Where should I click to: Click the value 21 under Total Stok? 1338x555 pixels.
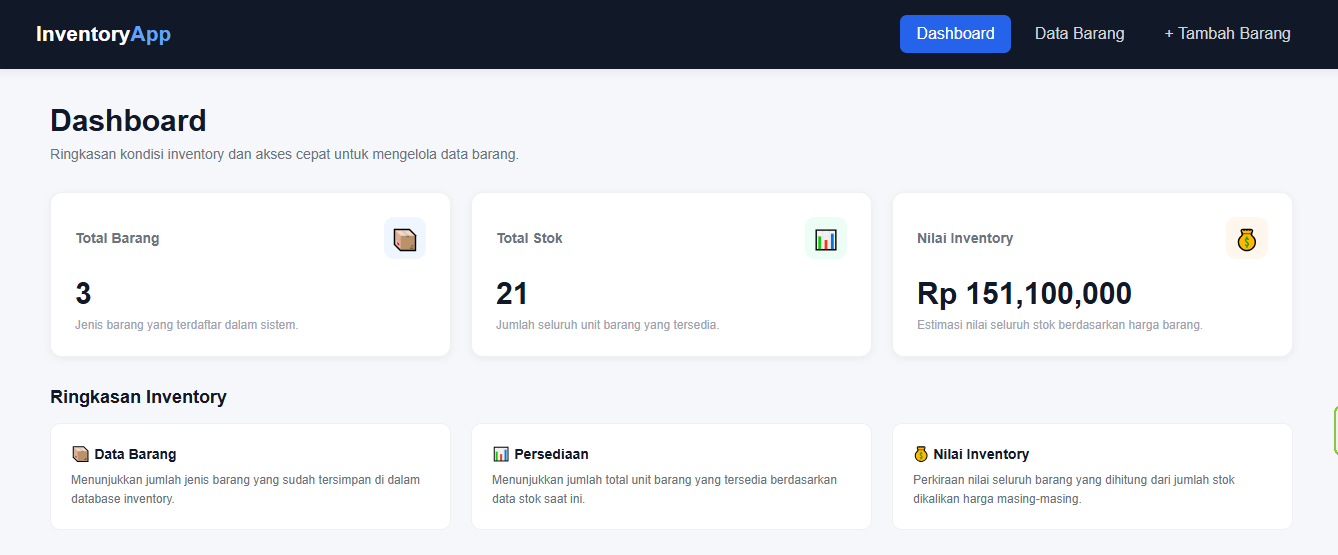pyautogui.click(x=512, y=293)
